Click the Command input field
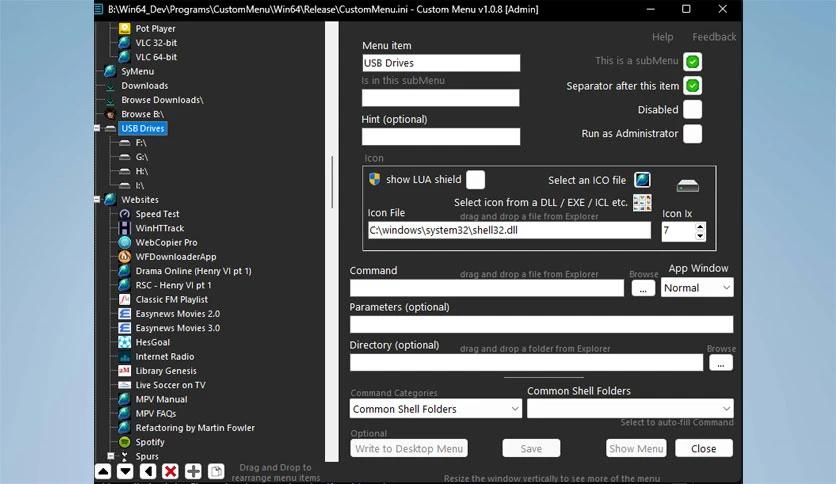Viewport: 836px width, 484px height. pos(487,288)
